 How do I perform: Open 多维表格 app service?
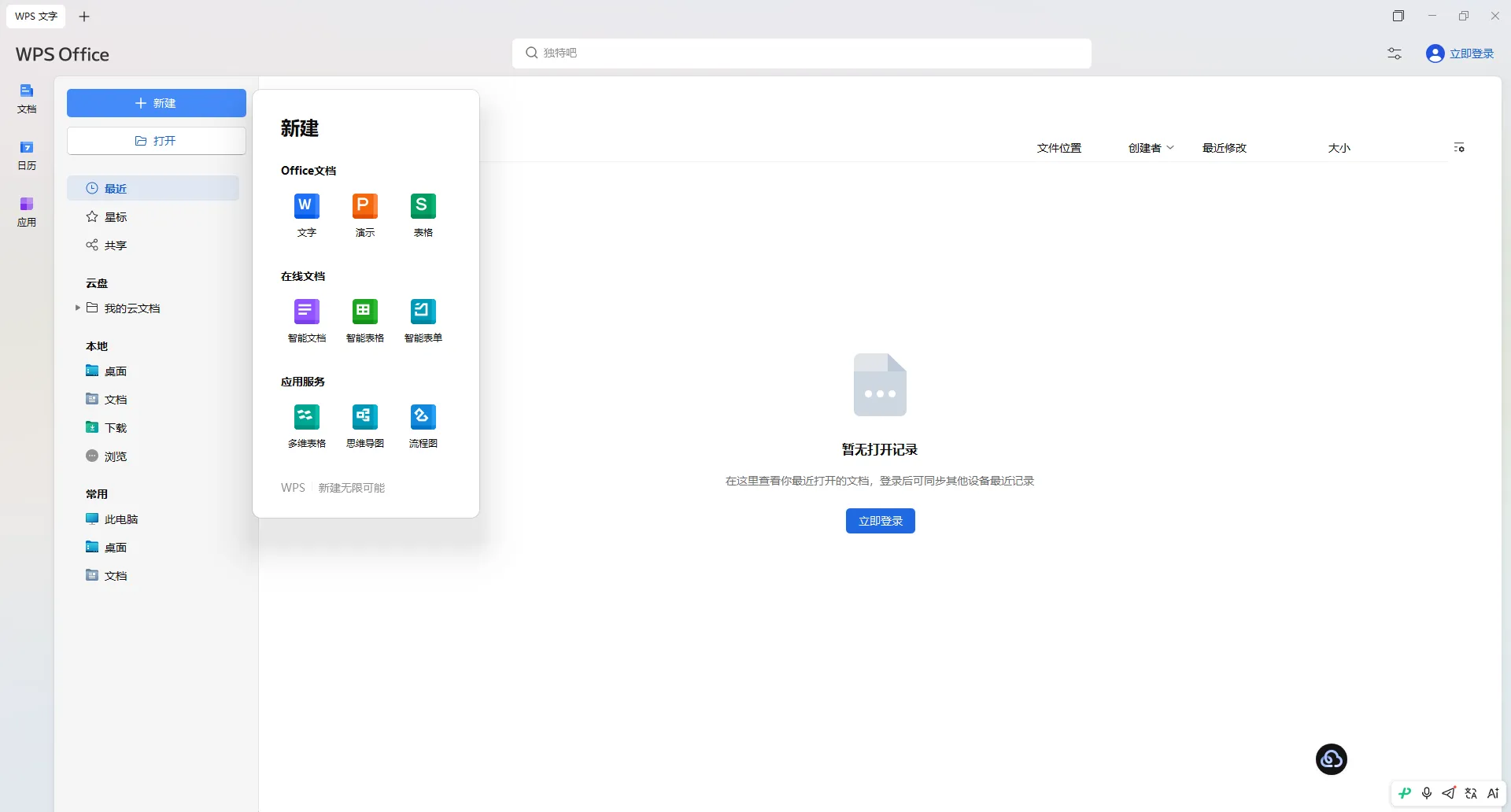(x=306, y=426)
